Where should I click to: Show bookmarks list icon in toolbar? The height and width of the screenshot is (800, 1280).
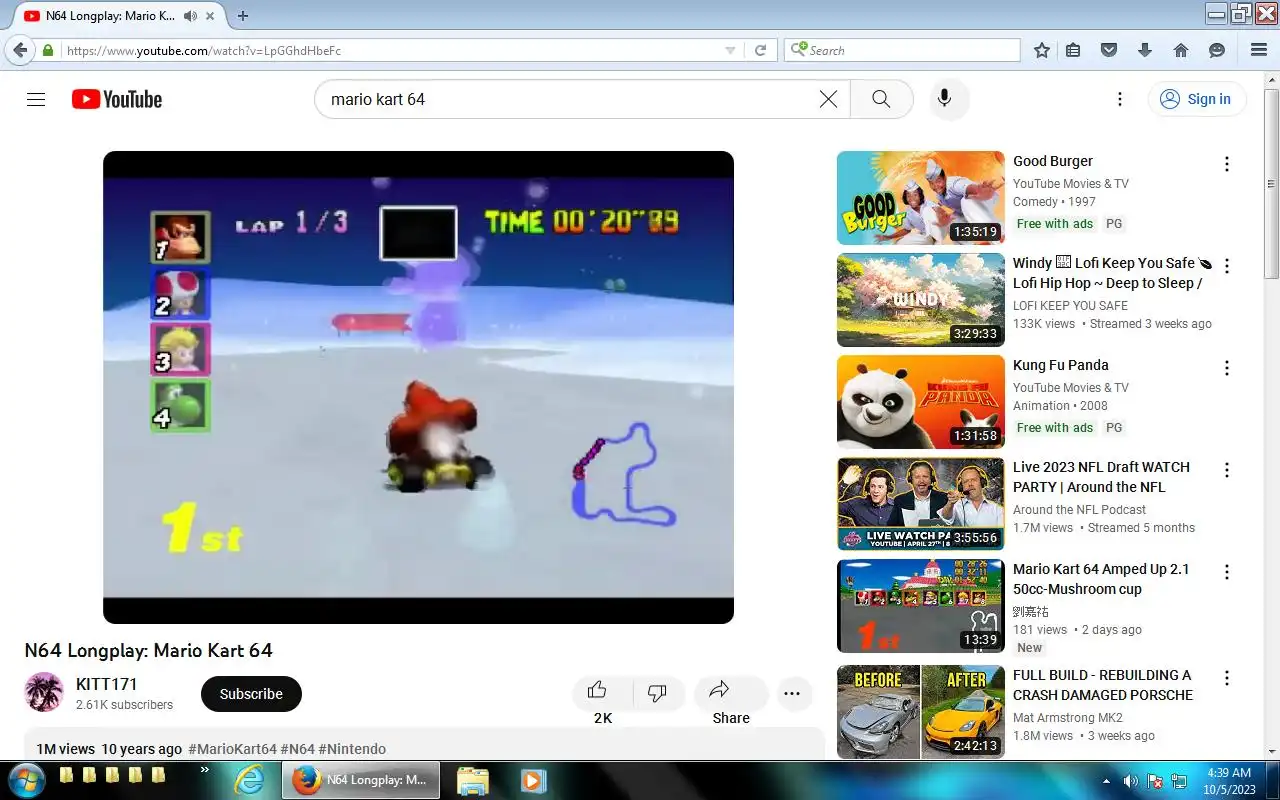click(x=1073, y=50)
